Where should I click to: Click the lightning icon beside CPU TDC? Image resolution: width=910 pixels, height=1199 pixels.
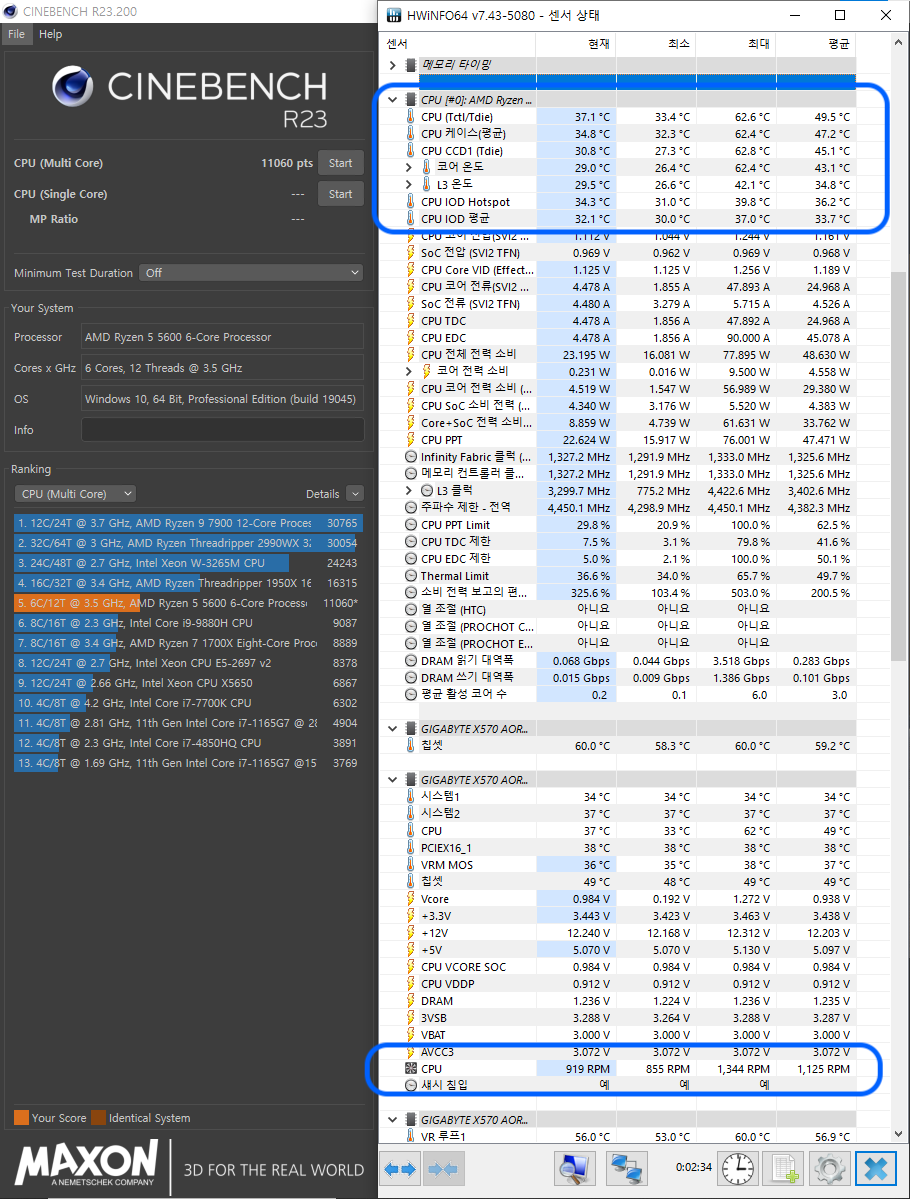point(411,321)
